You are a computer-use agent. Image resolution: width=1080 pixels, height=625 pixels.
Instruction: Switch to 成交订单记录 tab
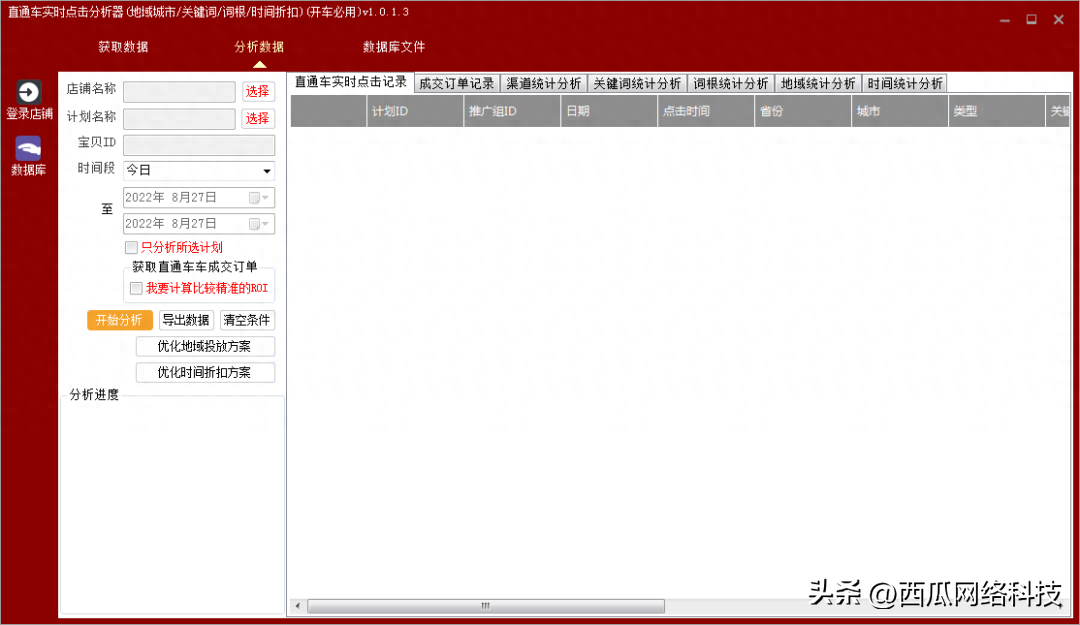point(456,84)
